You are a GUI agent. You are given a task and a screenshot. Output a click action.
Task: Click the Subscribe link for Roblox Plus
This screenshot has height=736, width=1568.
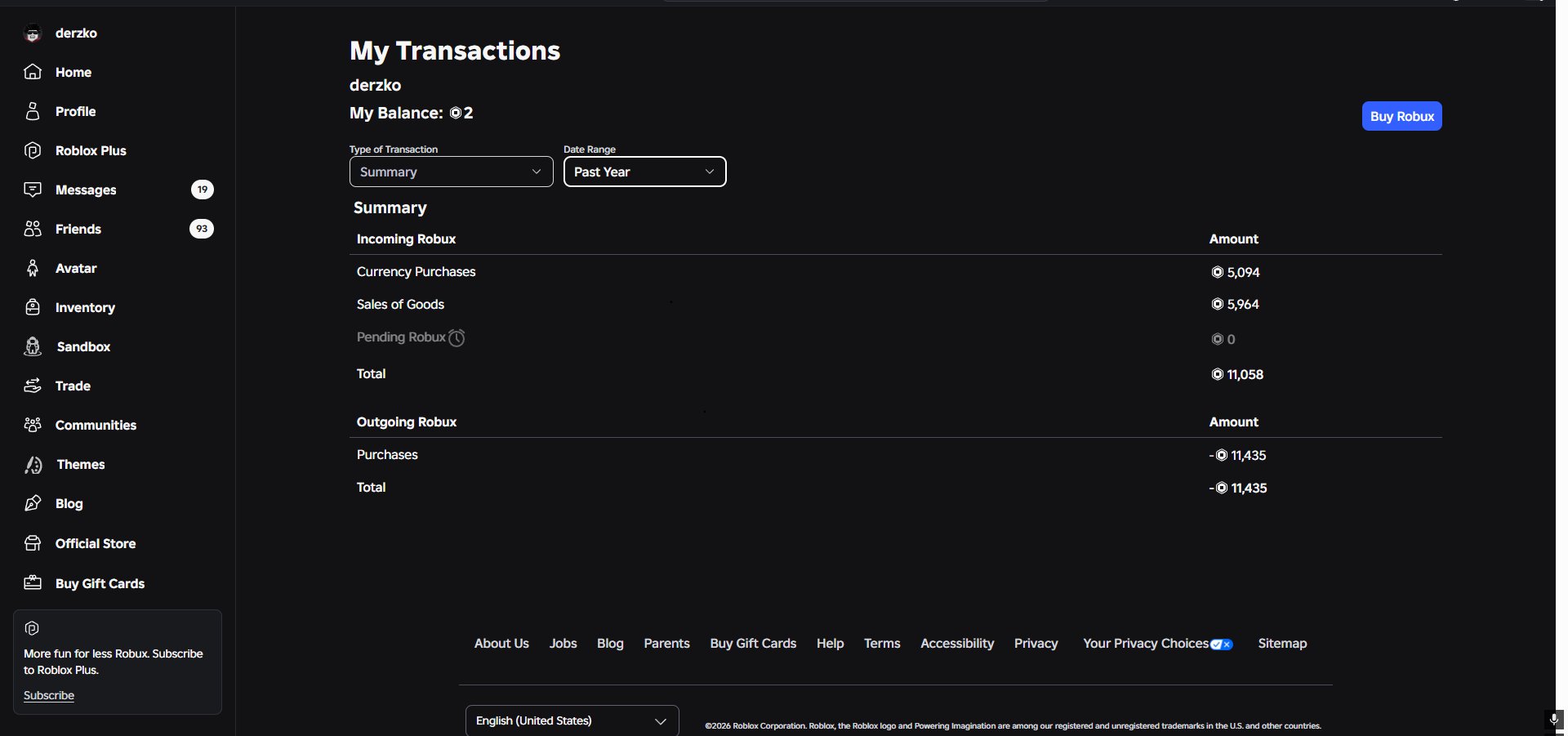click(x=49, y=695)
